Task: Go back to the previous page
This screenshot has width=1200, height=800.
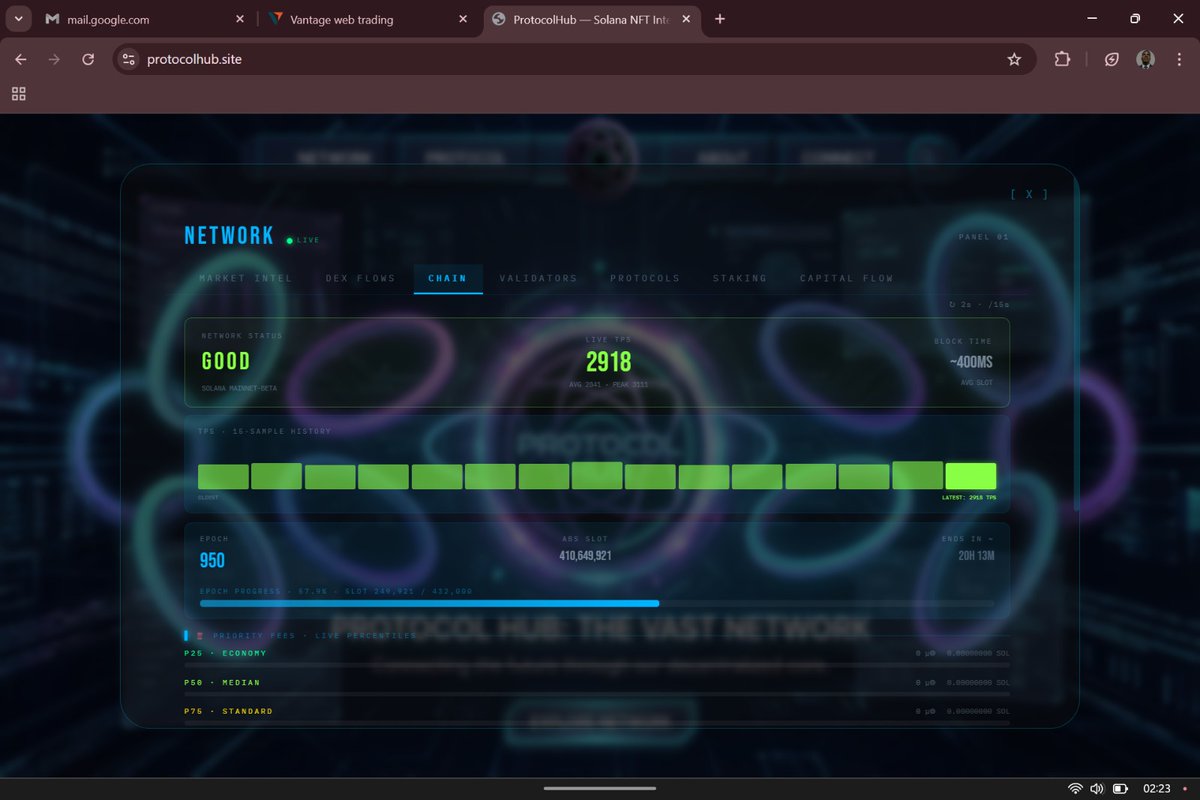Action: [x=20, y=59]
